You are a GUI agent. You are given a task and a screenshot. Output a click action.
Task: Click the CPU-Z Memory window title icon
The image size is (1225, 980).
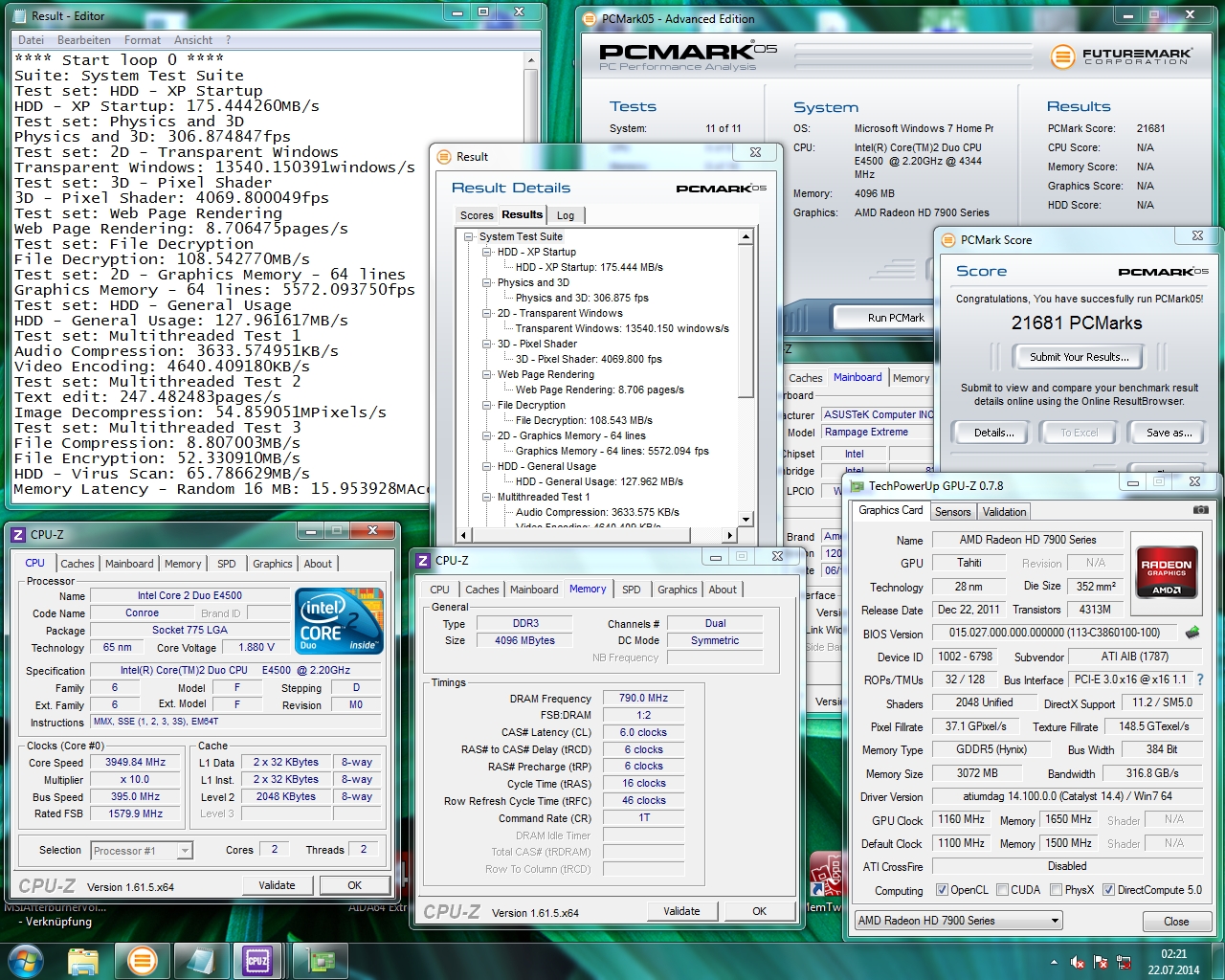coord(423,561)
